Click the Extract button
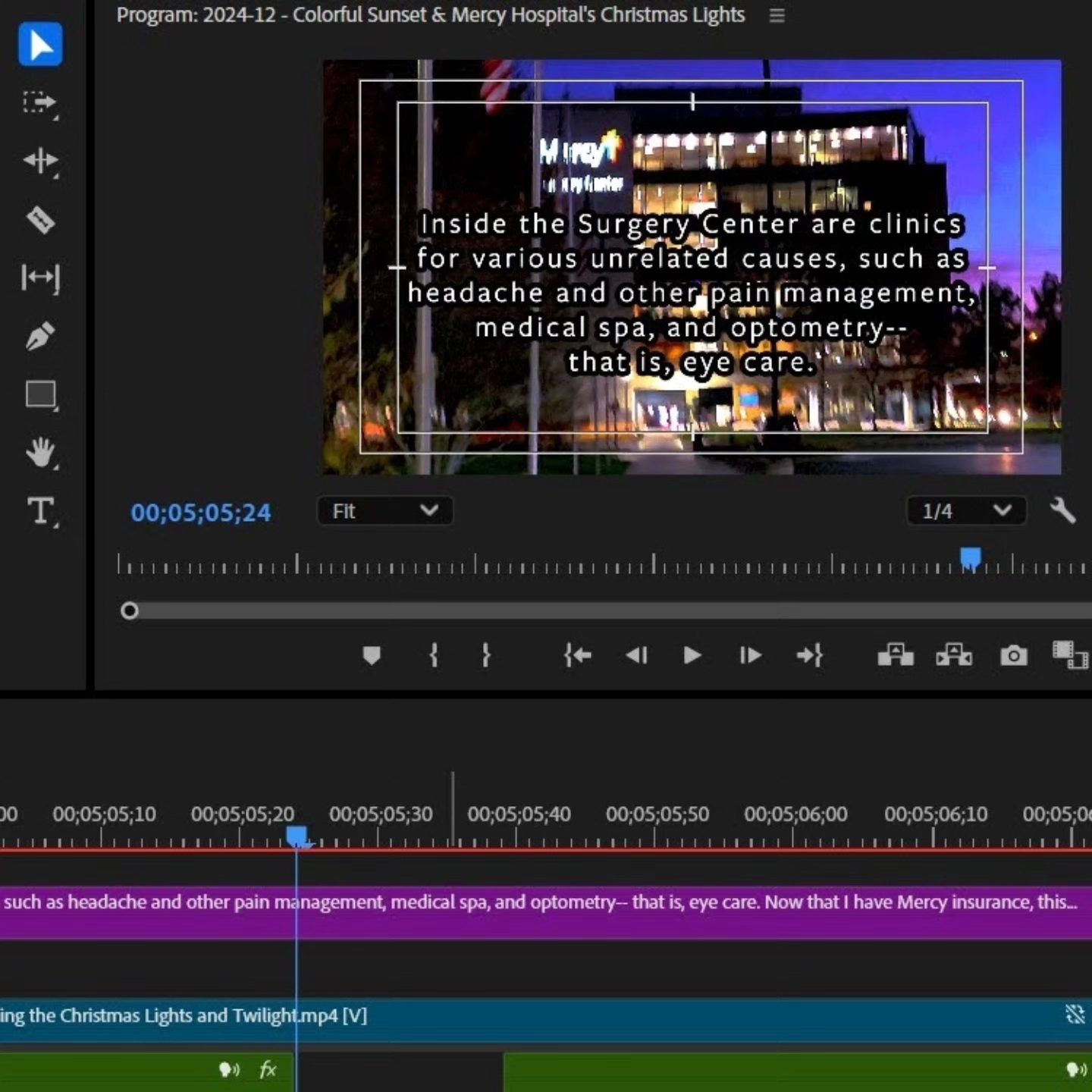 [x=954, y=655]
